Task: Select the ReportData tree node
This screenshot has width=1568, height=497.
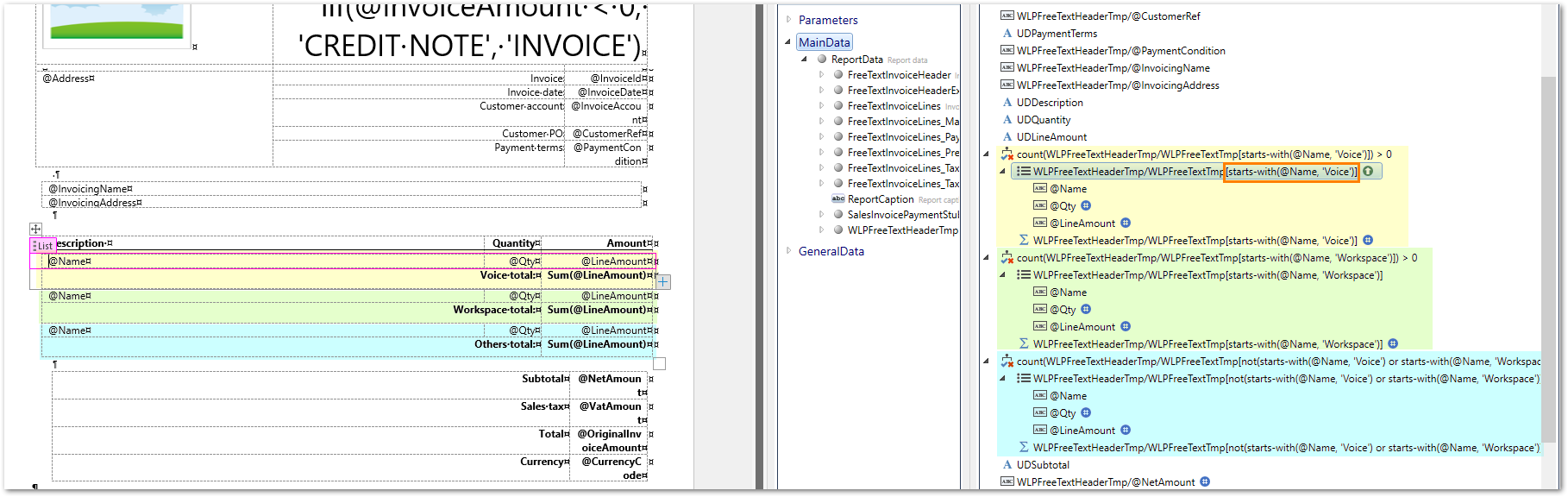Action: pos(856,59)
